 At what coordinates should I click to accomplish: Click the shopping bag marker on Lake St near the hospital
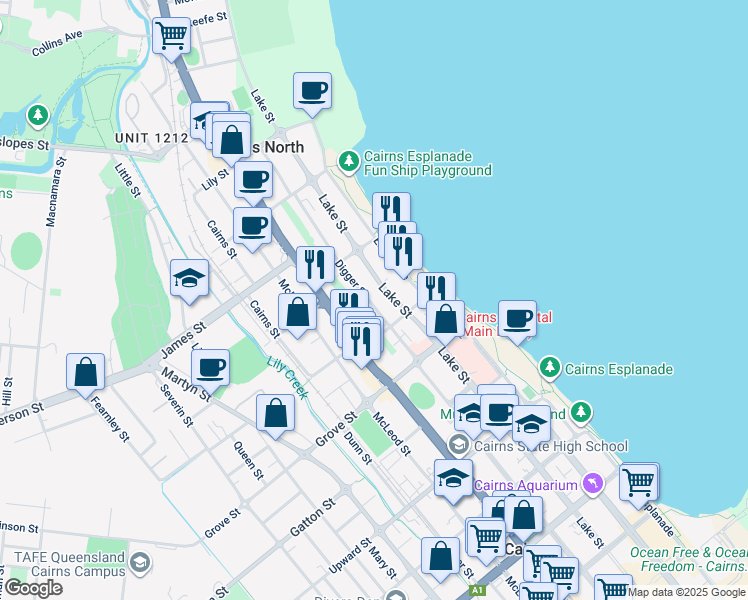click(445, 320)
